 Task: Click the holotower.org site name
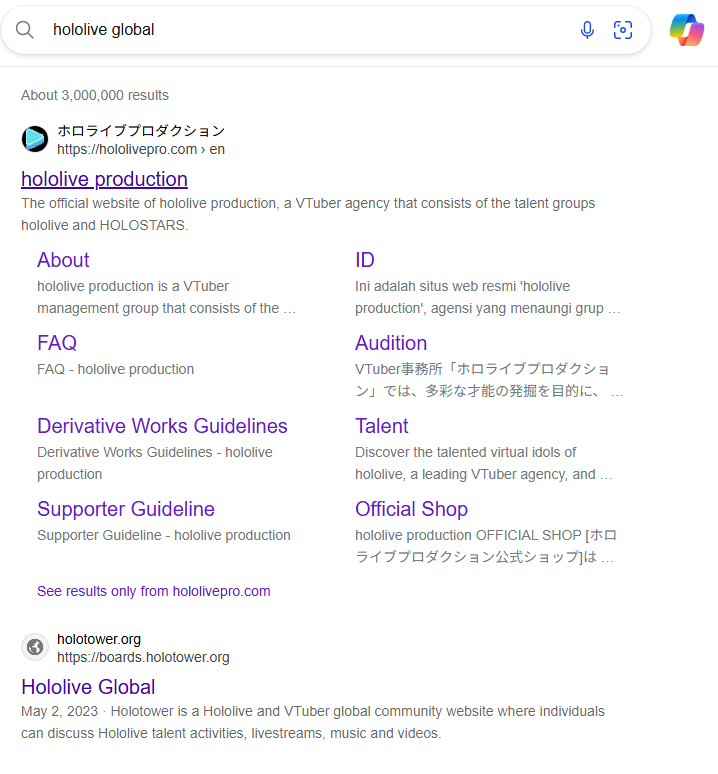point(99,639)
